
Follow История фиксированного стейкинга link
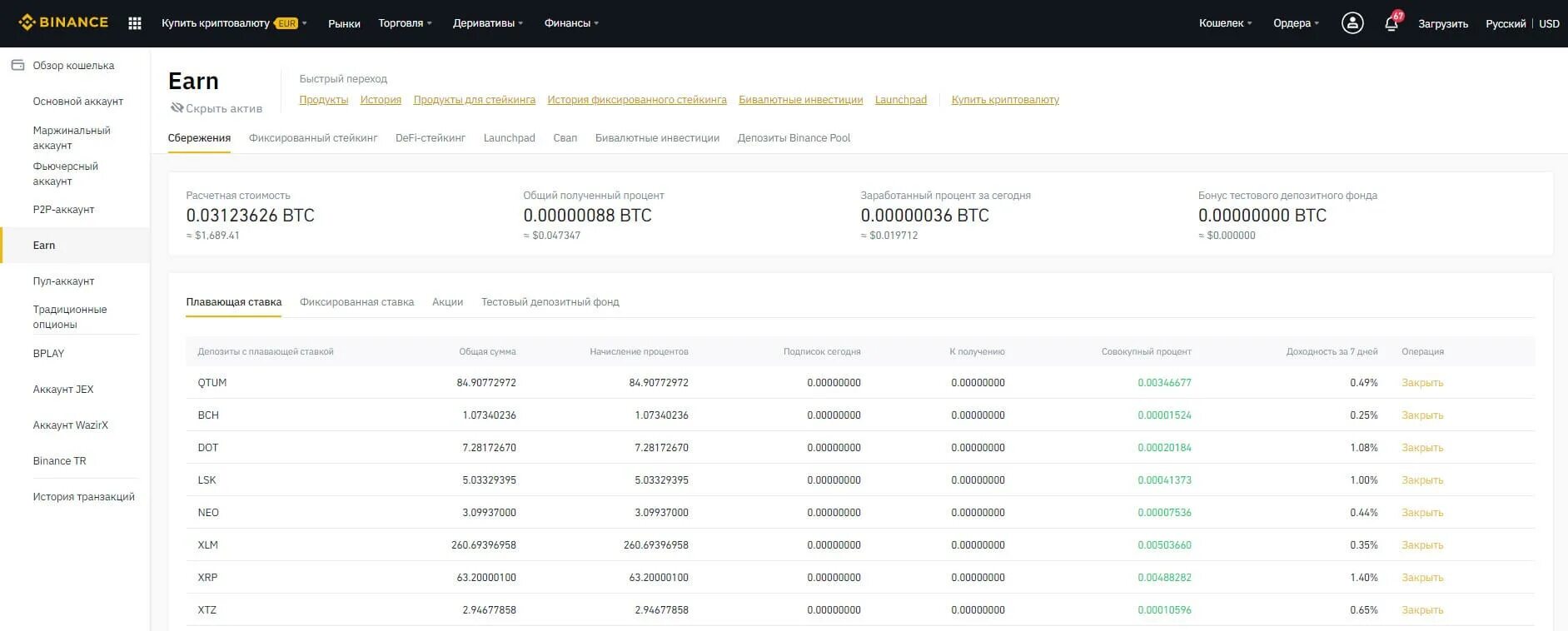pos(637,100)
